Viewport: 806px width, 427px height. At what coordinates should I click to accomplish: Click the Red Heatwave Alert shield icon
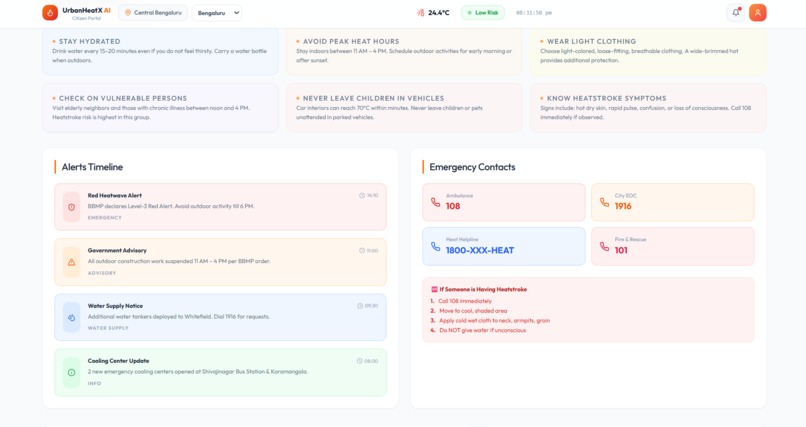tap(71, 207)
